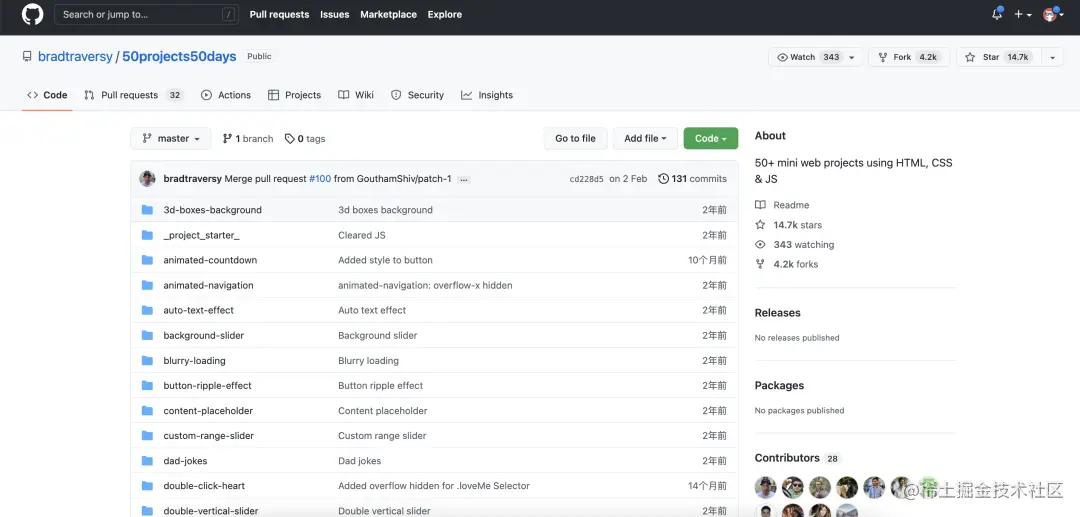Open the Readme link in About
Screen dimensions: 1080x517
782,205
